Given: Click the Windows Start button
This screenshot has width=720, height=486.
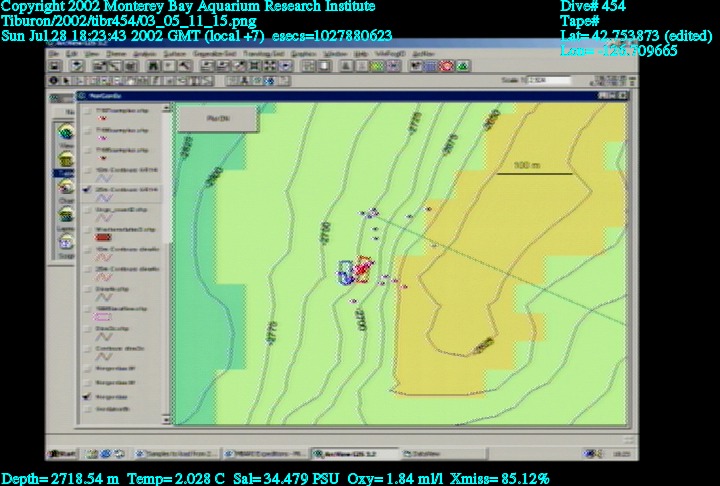Looking at the screenshot, I should pos(62,453).
